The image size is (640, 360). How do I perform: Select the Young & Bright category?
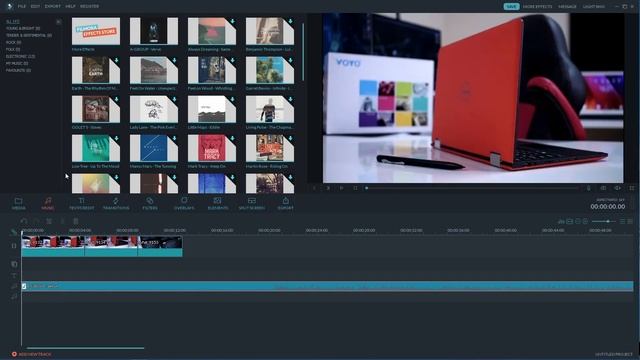pos(23,29)
